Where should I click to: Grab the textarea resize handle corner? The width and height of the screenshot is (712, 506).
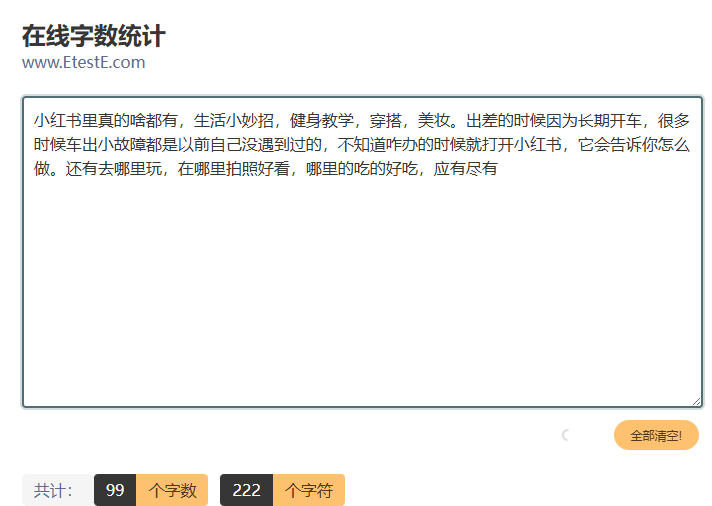coord(697,401)
